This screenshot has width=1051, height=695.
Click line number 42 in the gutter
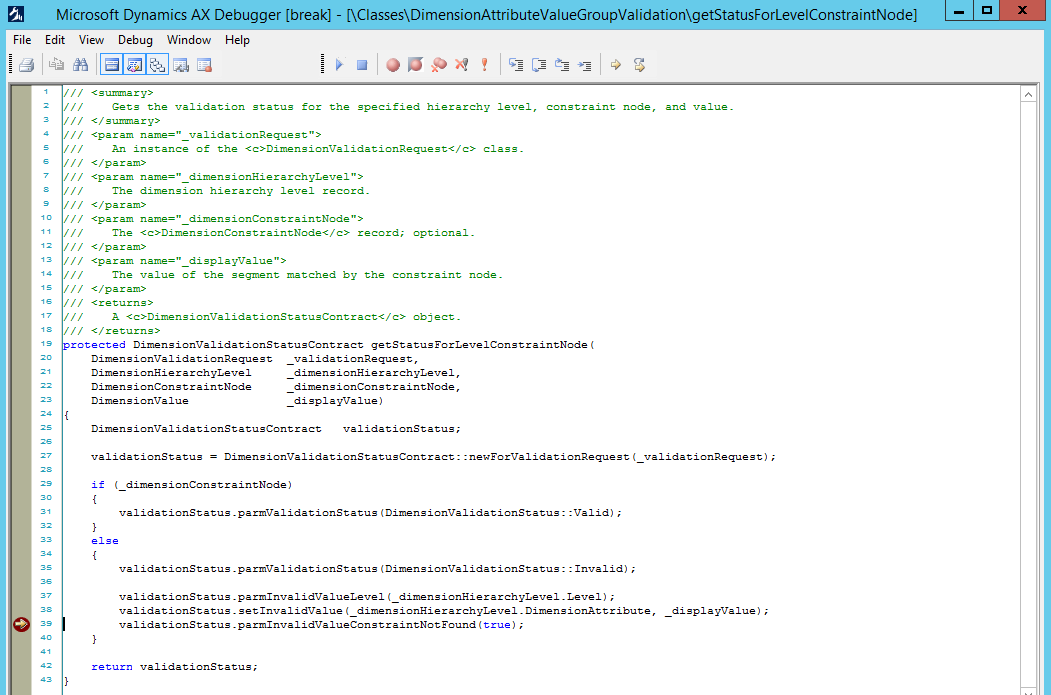point(46,666)
